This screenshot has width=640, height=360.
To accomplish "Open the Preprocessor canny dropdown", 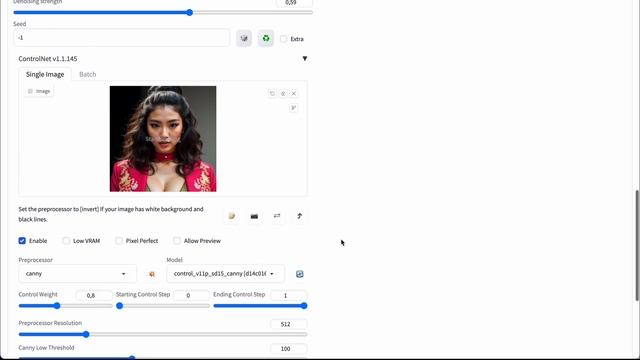I will tap(77, 274).
